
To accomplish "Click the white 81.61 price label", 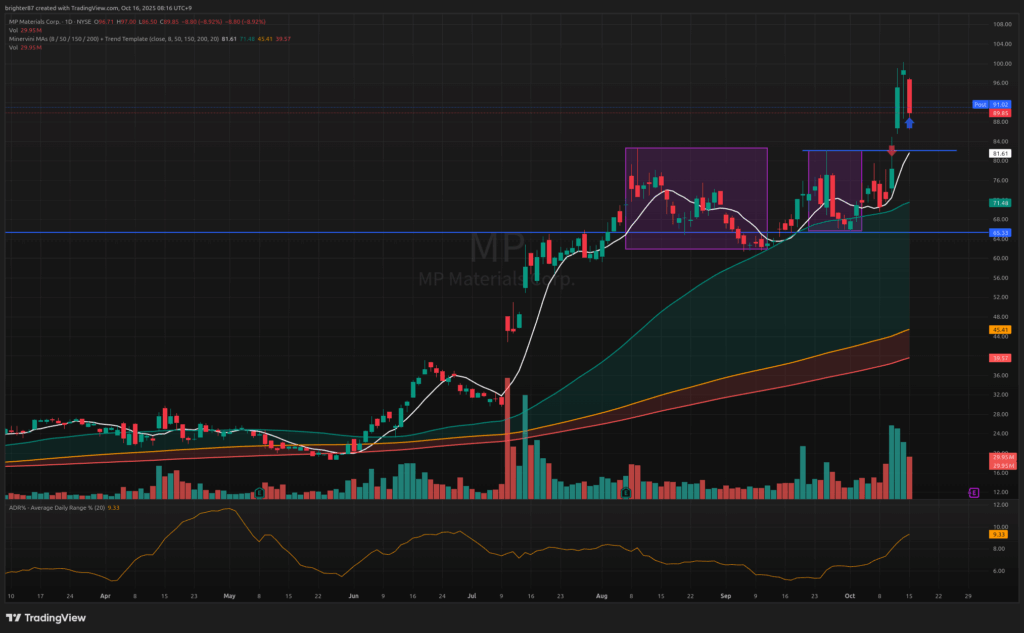I will coord(999,154).
